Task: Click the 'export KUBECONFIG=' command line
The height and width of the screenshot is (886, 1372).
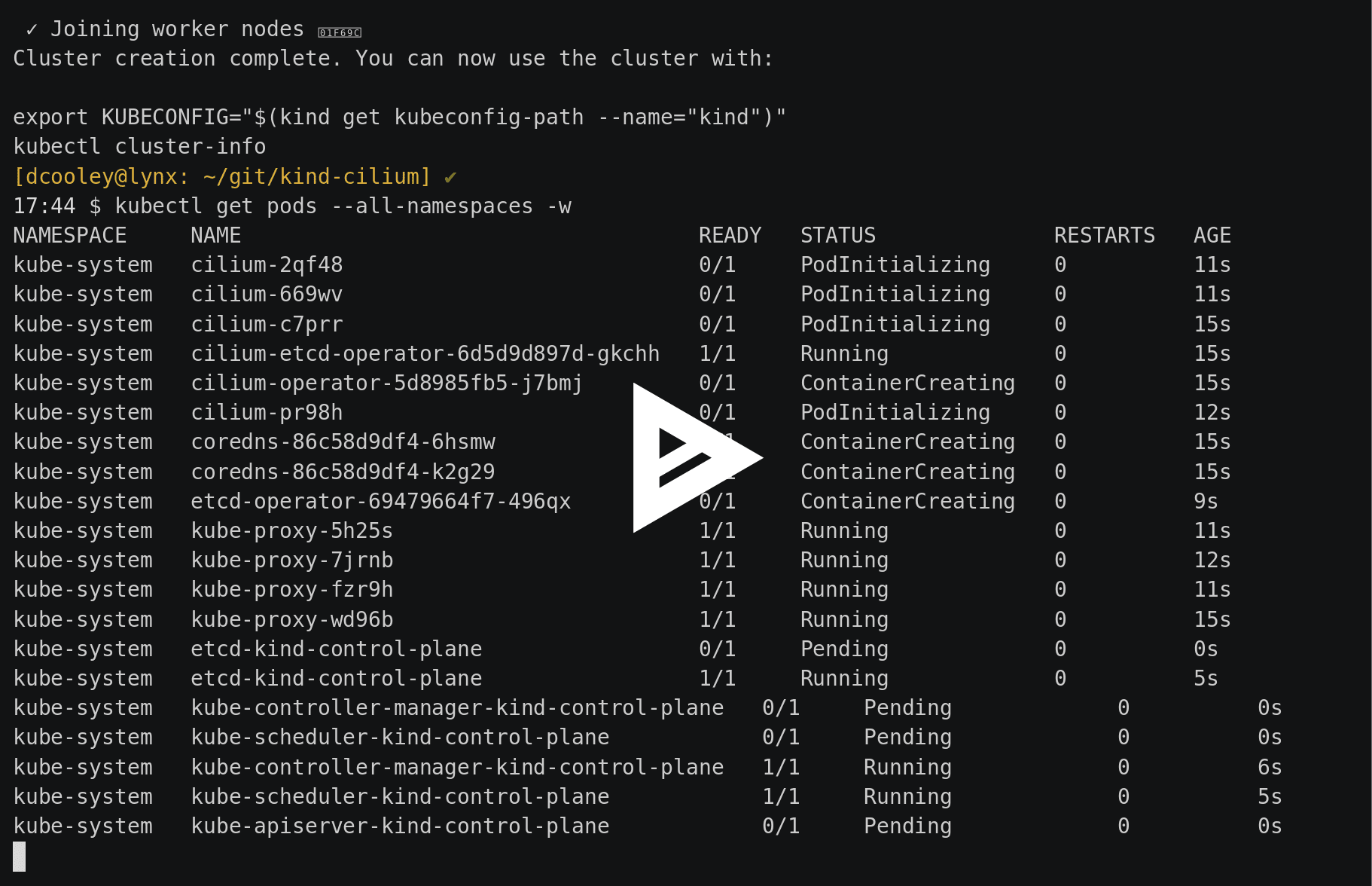Action: point(400,118)
